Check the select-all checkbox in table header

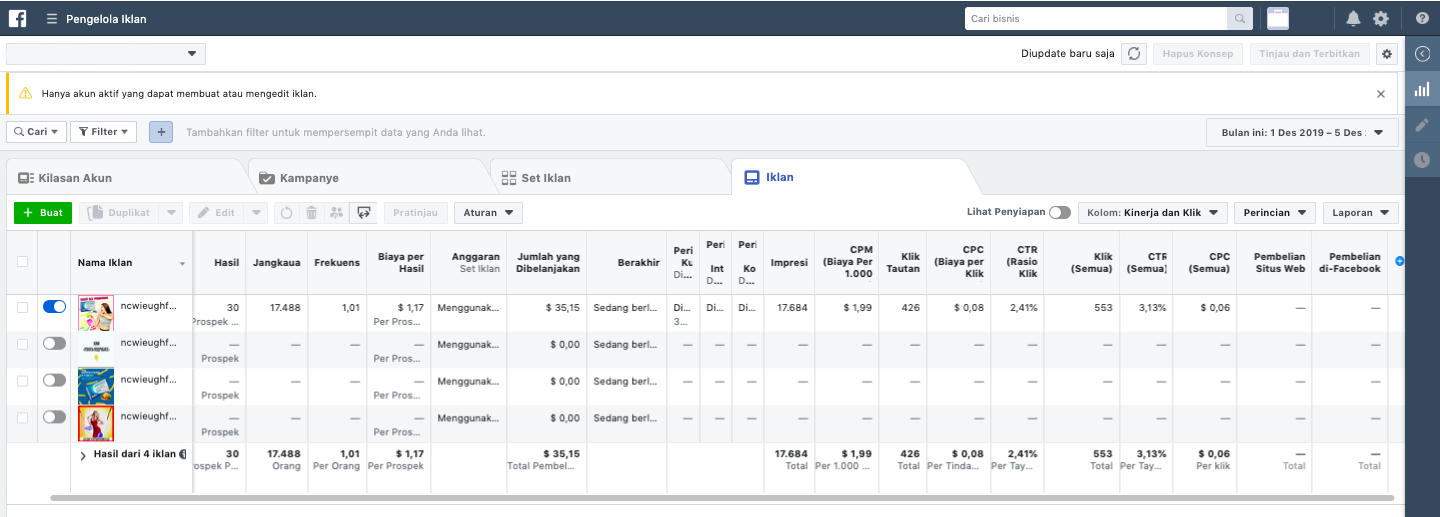click(22, 262)
